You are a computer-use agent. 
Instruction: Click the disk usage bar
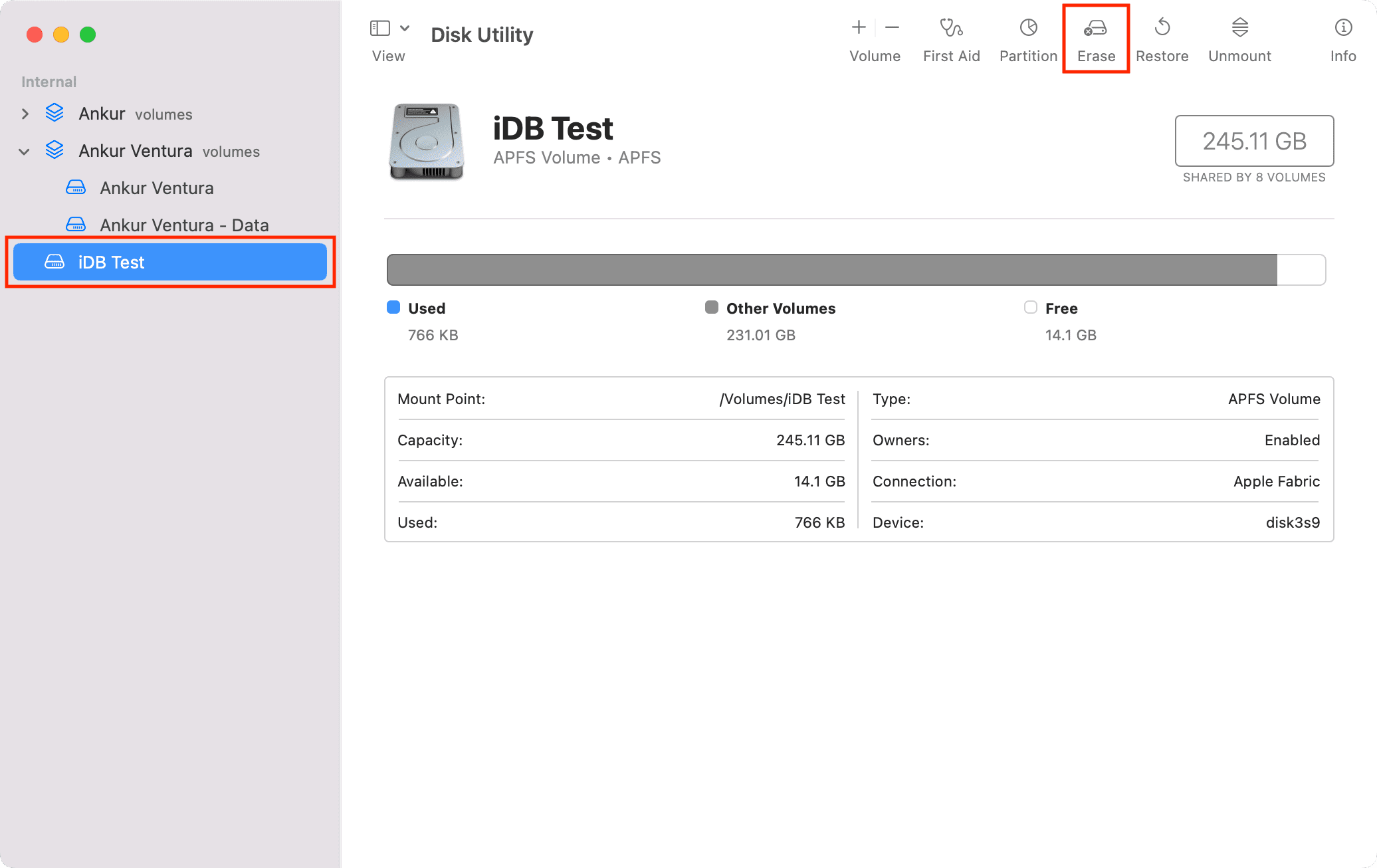click(x=856, y=270)
